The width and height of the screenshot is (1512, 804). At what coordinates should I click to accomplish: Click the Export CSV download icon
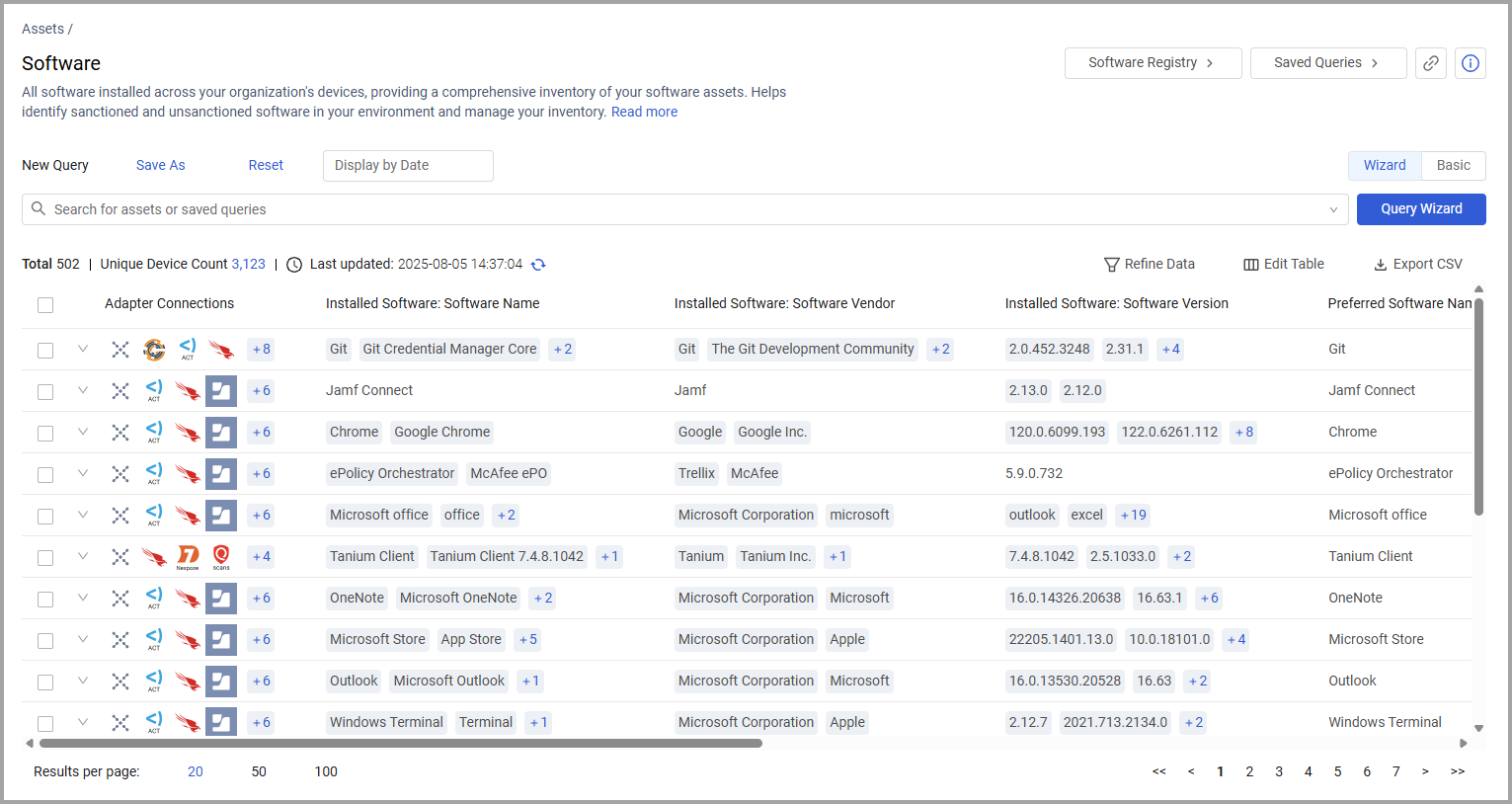(1381, 265)
